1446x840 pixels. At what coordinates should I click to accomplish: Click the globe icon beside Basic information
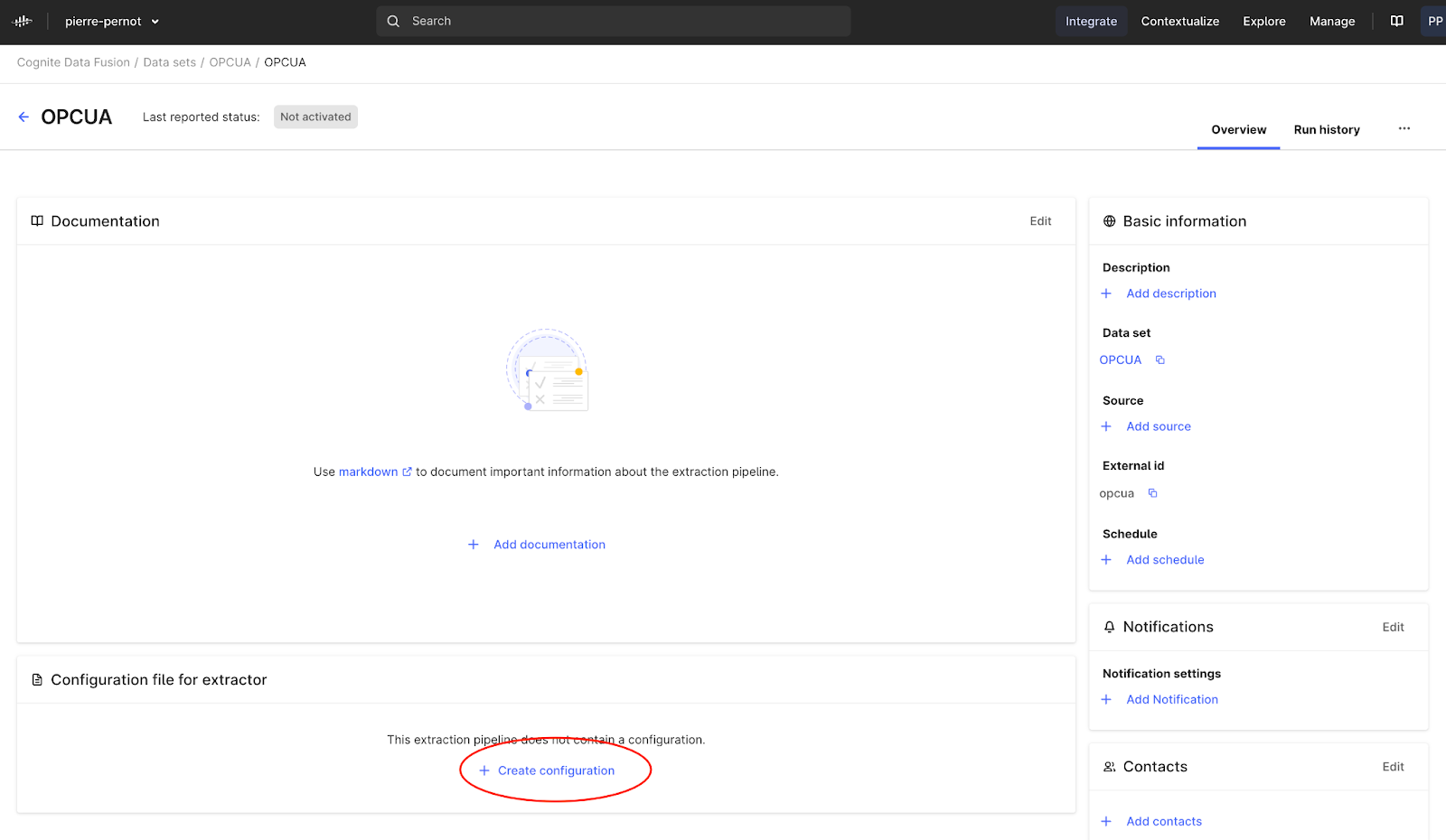coord(1110,221)
